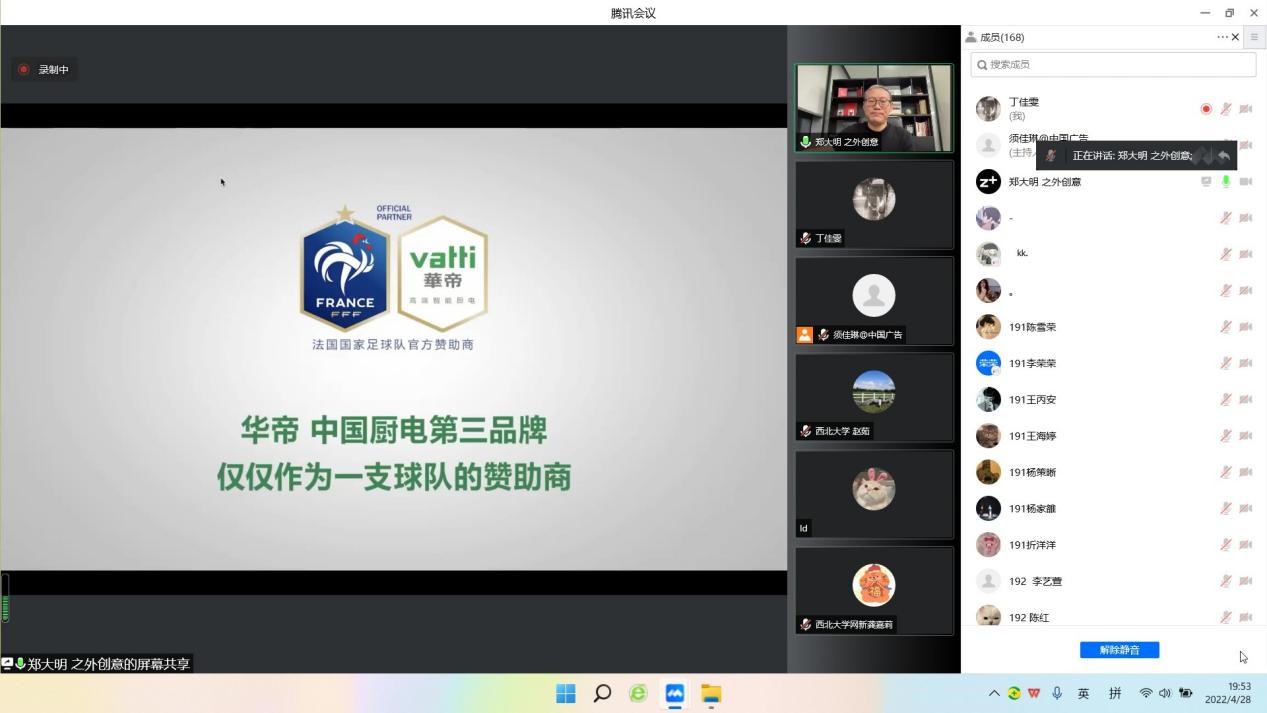
Task: Toggle the camera icon for 191陈雪荣
Action: click(x=1246, y=327)
